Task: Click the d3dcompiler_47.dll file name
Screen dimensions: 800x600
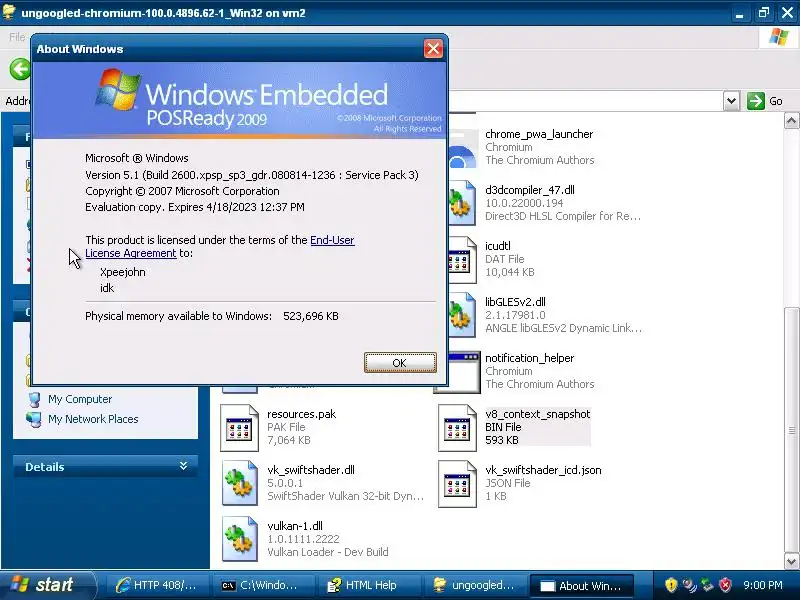Action: point(530,190)
